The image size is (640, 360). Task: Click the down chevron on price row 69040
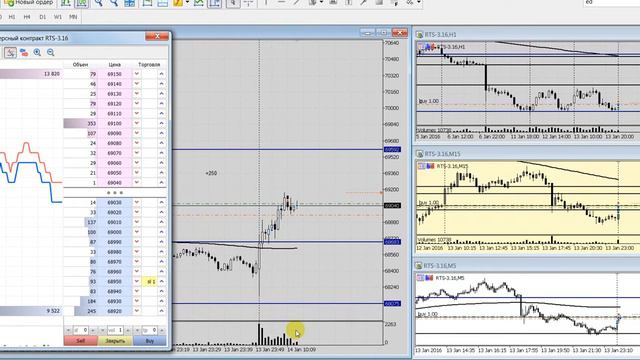[x=137, y=182]
